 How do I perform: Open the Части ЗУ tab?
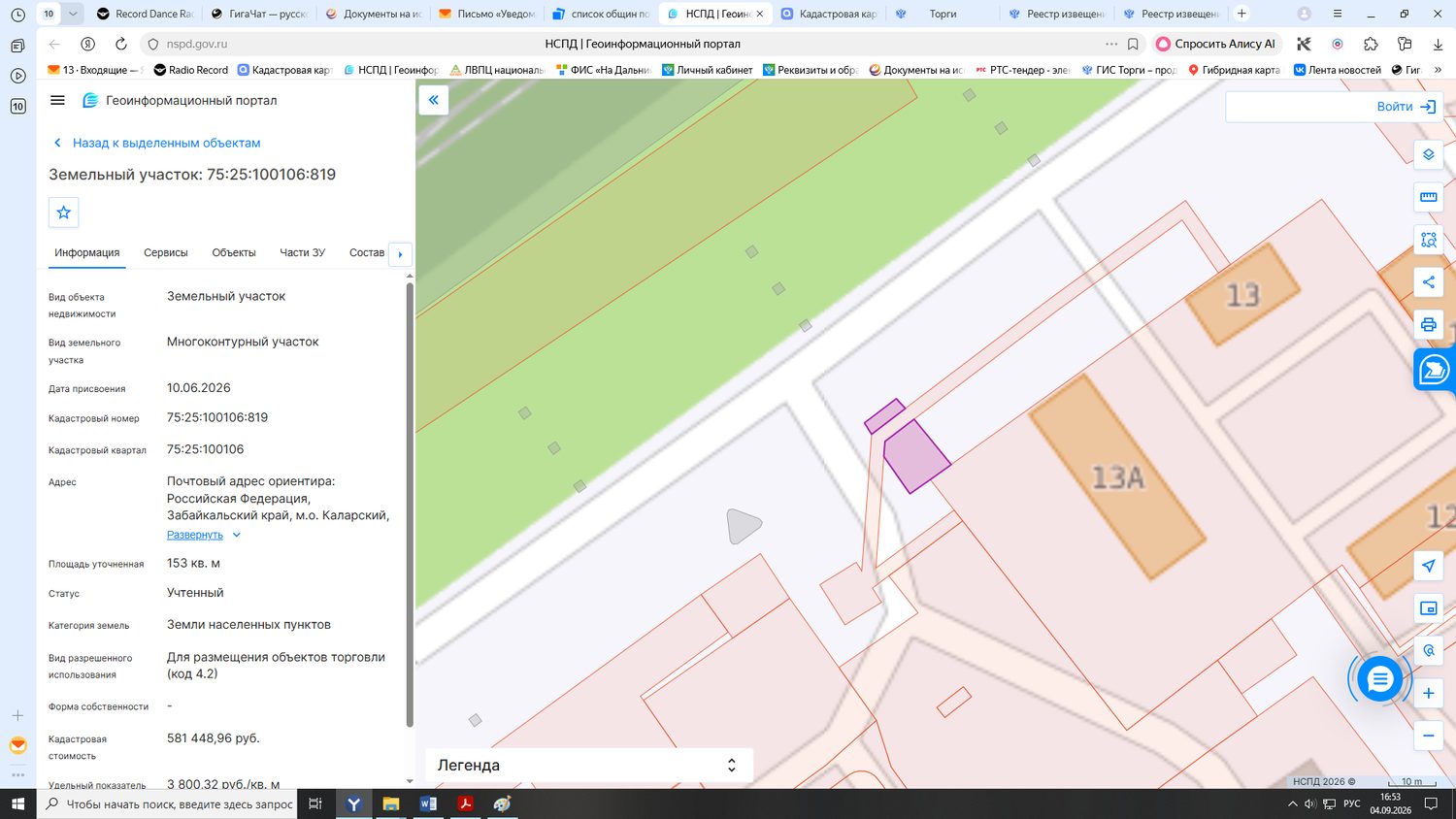point(303,252)
